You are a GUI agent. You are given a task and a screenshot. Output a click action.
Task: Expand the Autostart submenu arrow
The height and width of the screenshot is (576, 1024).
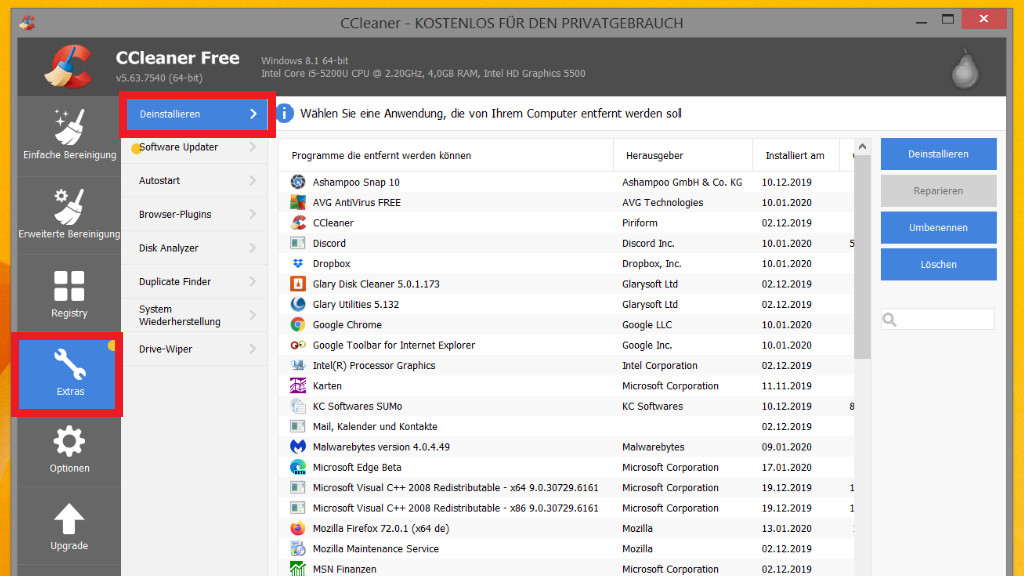pyautogui.click(x=252, y=181)
